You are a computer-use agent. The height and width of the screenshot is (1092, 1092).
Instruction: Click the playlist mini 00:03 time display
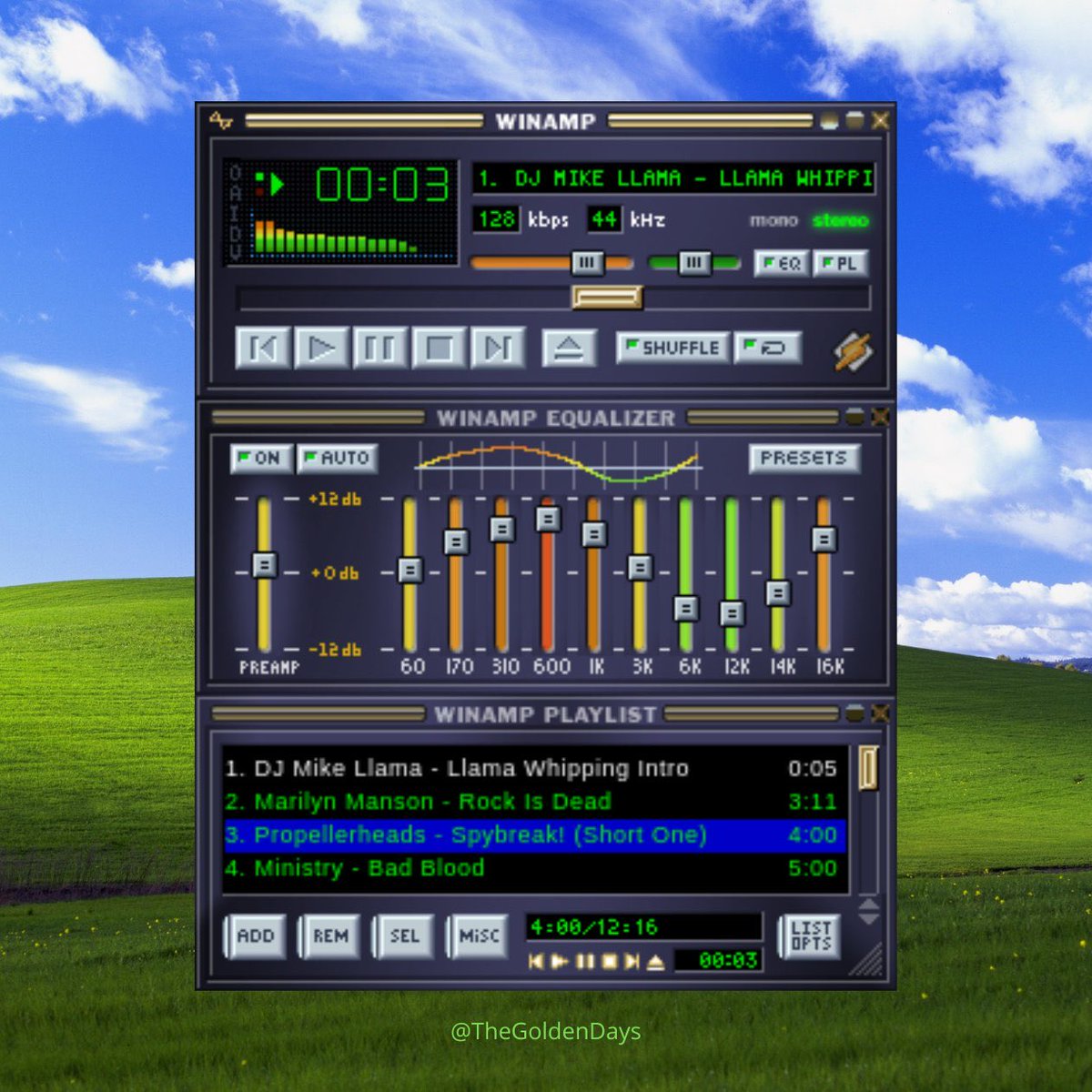pyautogui.click(x=718, y=961)
